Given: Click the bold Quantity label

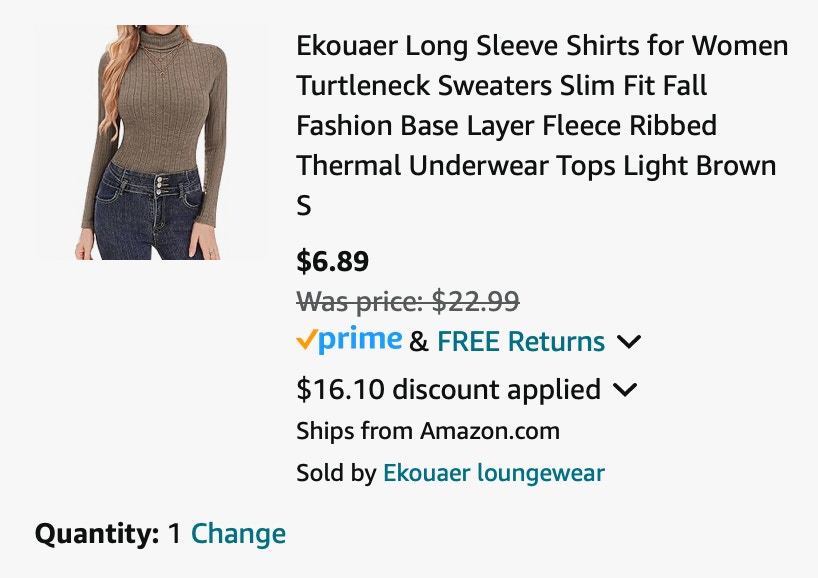Looking at the screenshot, I should click(x=97, y=534).
